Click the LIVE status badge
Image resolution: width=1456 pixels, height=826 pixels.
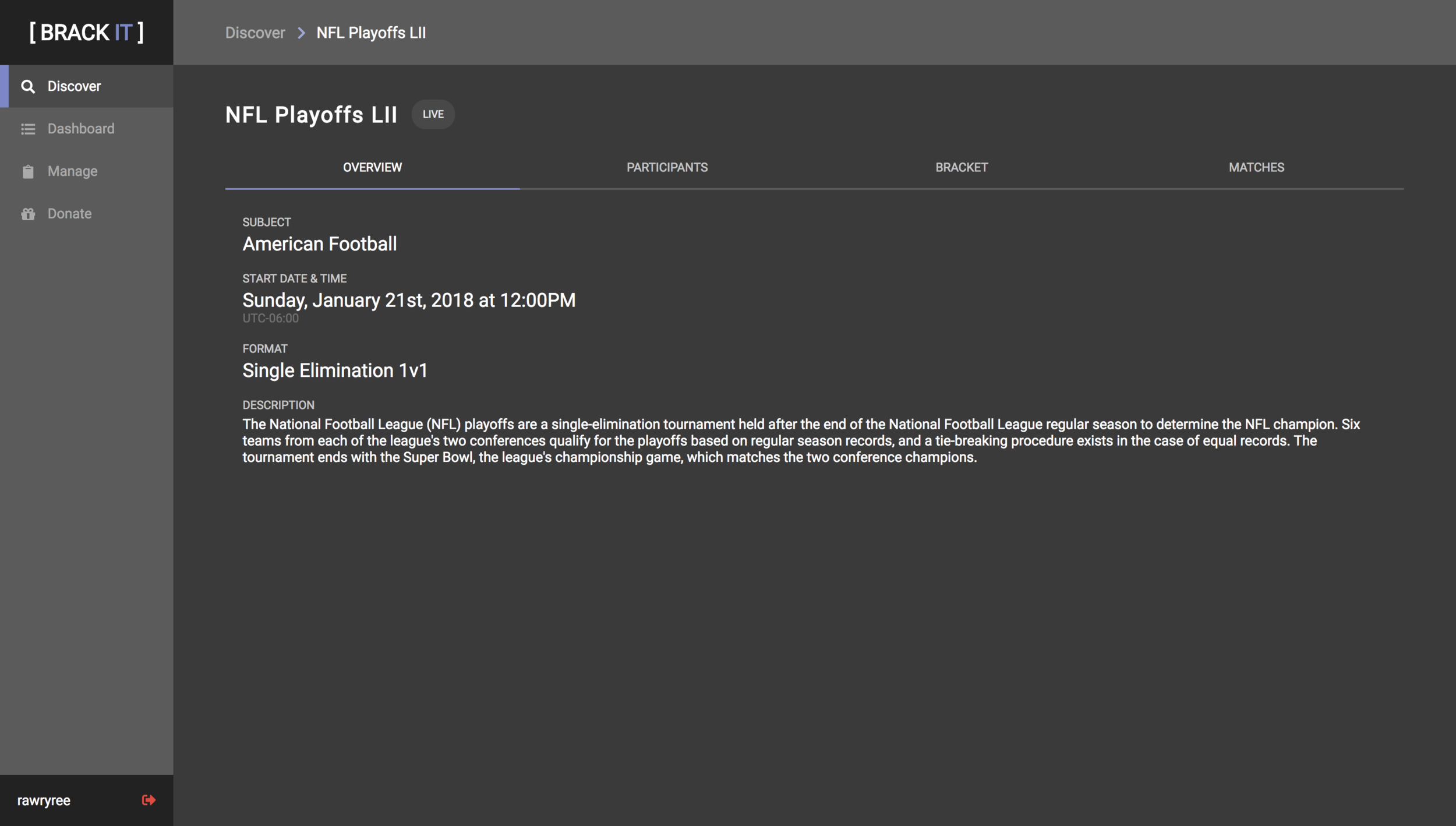click(433, 114)
